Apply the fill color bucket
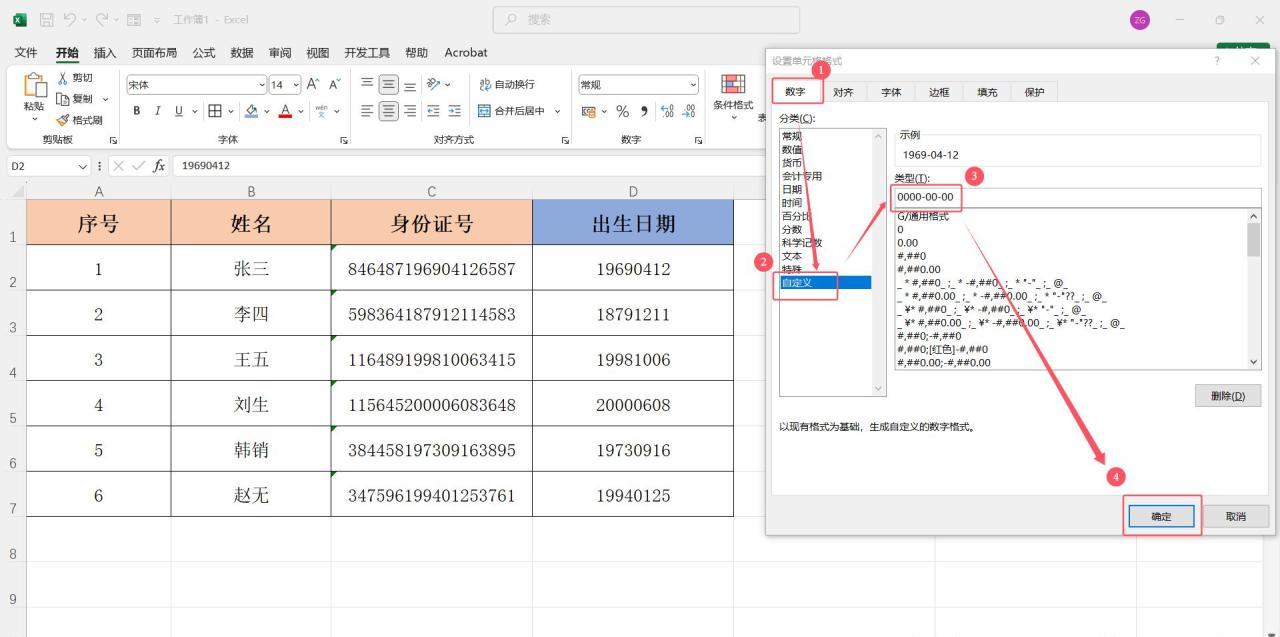1280x637 pixels. [252, 111]
